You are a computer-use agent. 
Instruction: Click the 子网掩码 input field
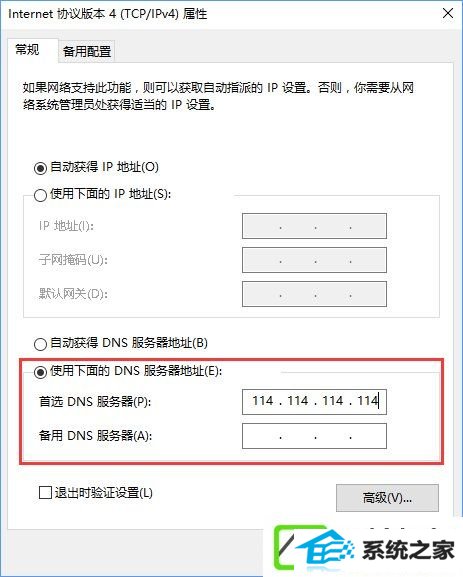314,260
